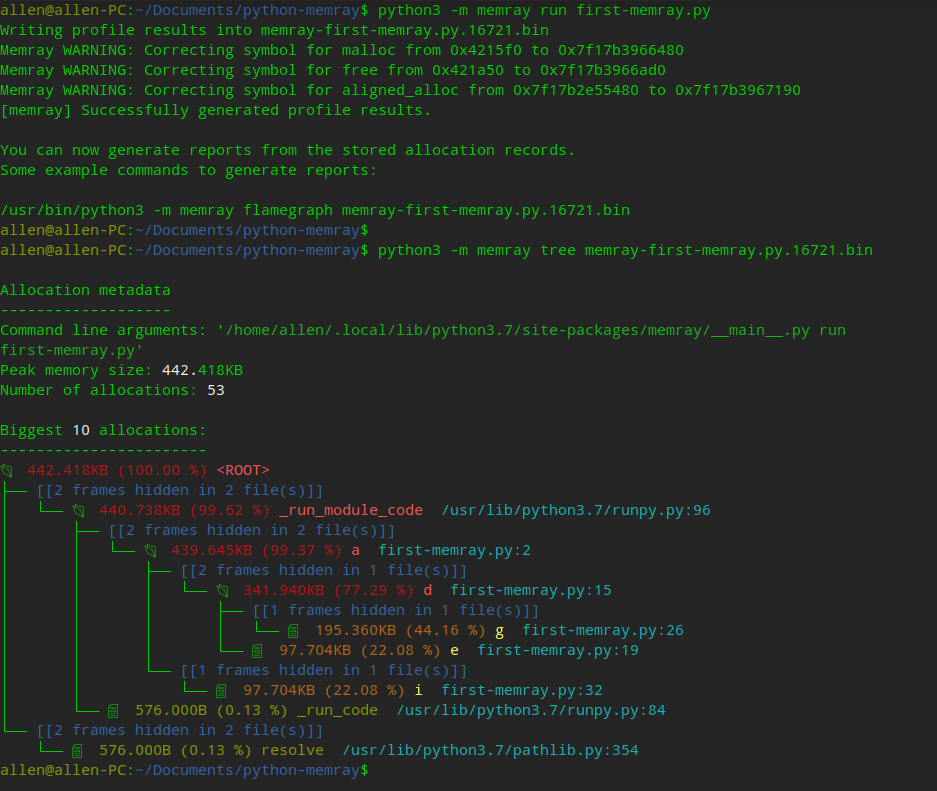Image resolution: width=937 pixels, height=791 pixels.
Task: Click the tree icon beside the <ROOT> row
Action: click(x=7, y=471)
